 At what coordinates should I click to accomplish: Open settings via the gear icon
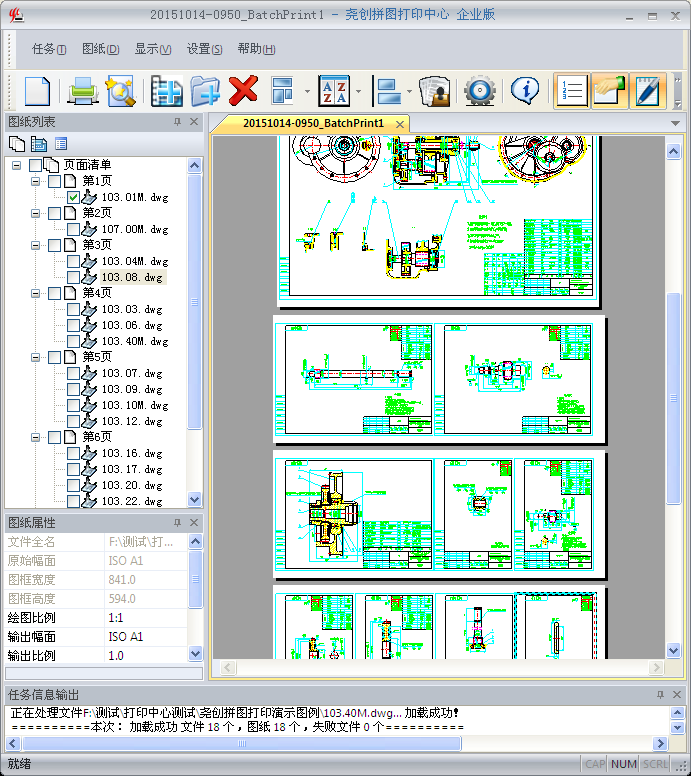pyautogui.click(x=480, y=91)
